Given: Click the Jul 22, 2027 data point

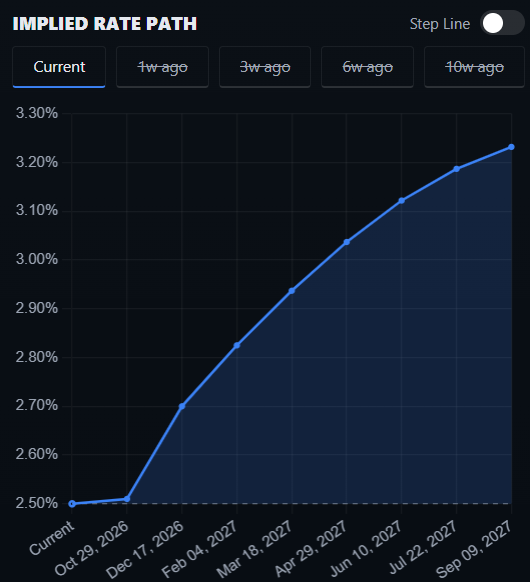Looking at the screenshot, I should coord(457,169).
